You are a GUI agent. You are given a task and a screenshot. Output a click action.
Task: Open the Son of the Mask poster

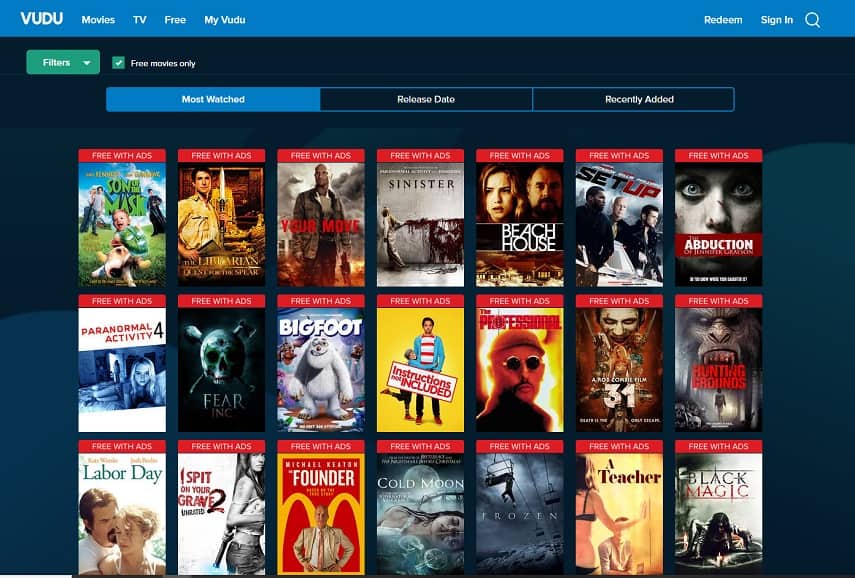(122, 225)
